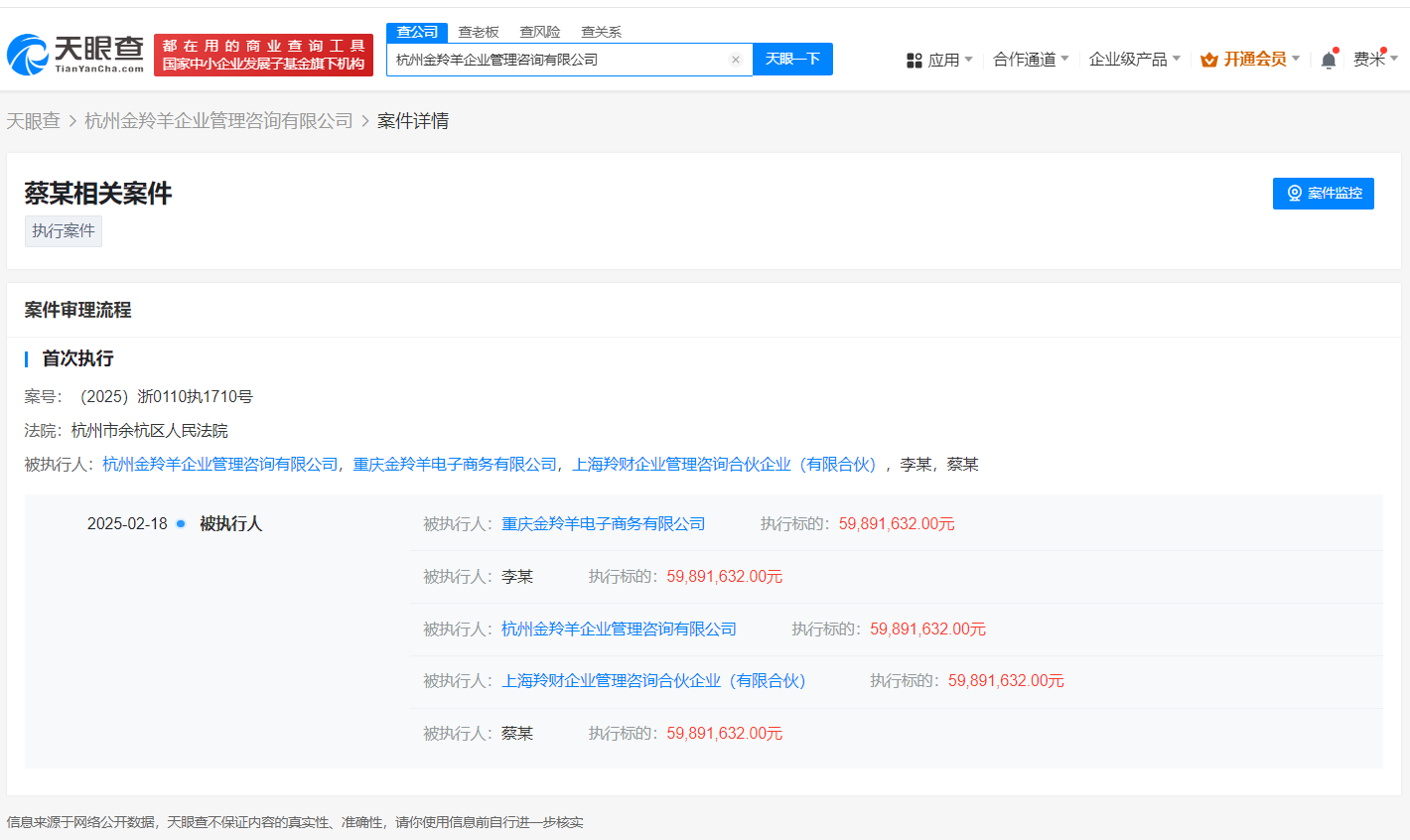Click the 2025-02-18 timeline marker dot
The image size is (1410, 840).
pos(181,523)
